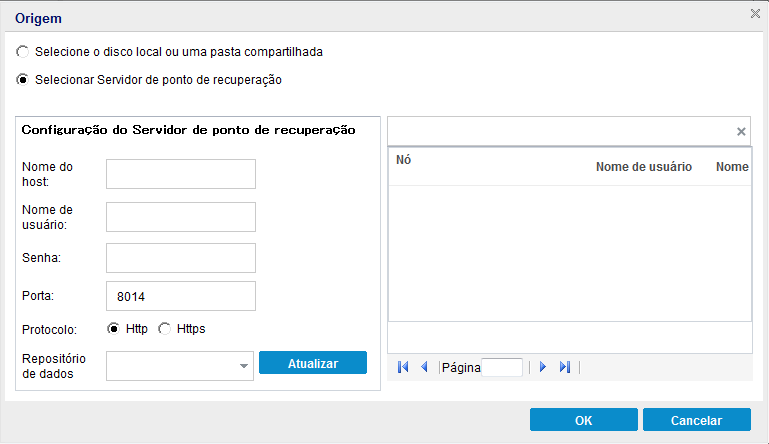Go to first page of results

[x=402, y=367]
